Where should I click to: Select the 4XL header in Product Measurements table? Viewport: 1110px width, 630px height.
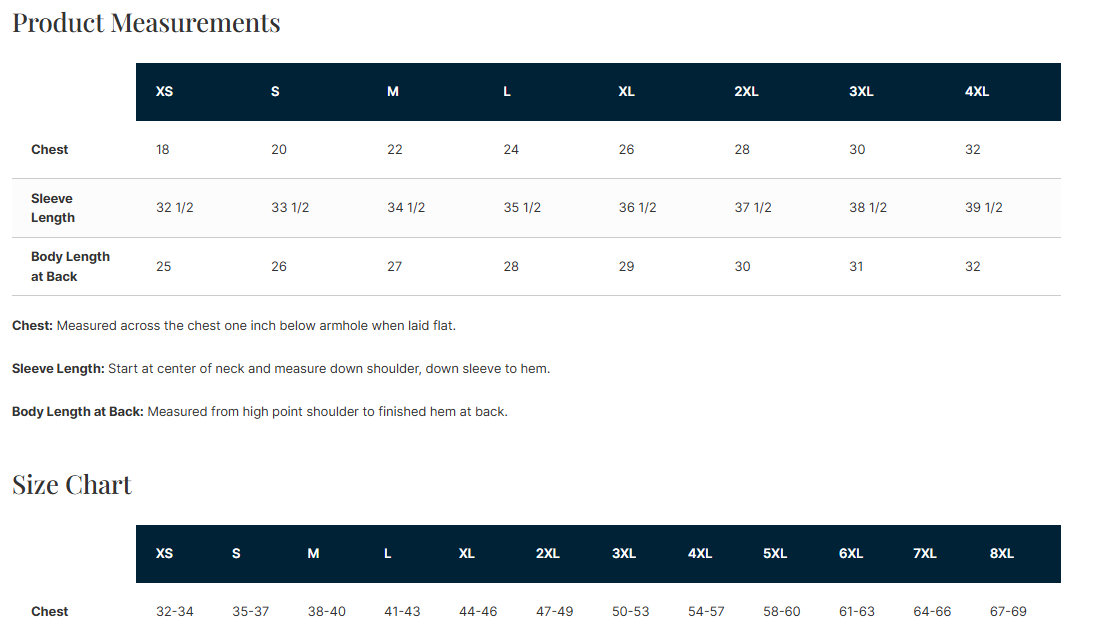(977, 91)
